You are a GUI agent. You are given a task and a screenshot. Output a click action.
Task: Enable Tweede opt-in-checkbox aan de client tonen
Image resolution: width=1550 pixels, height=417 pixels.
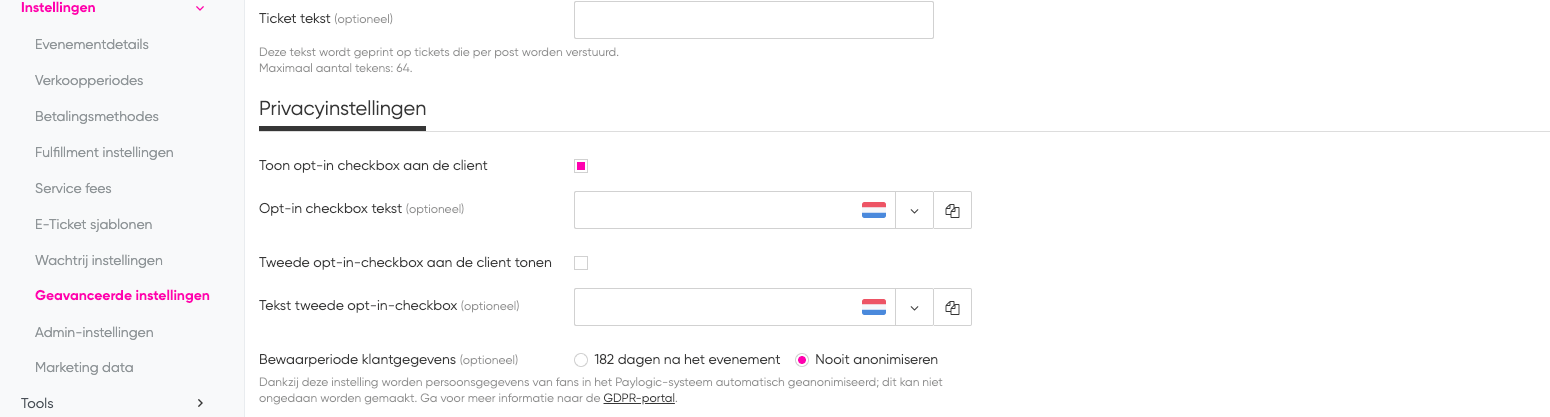coord(581,263)
